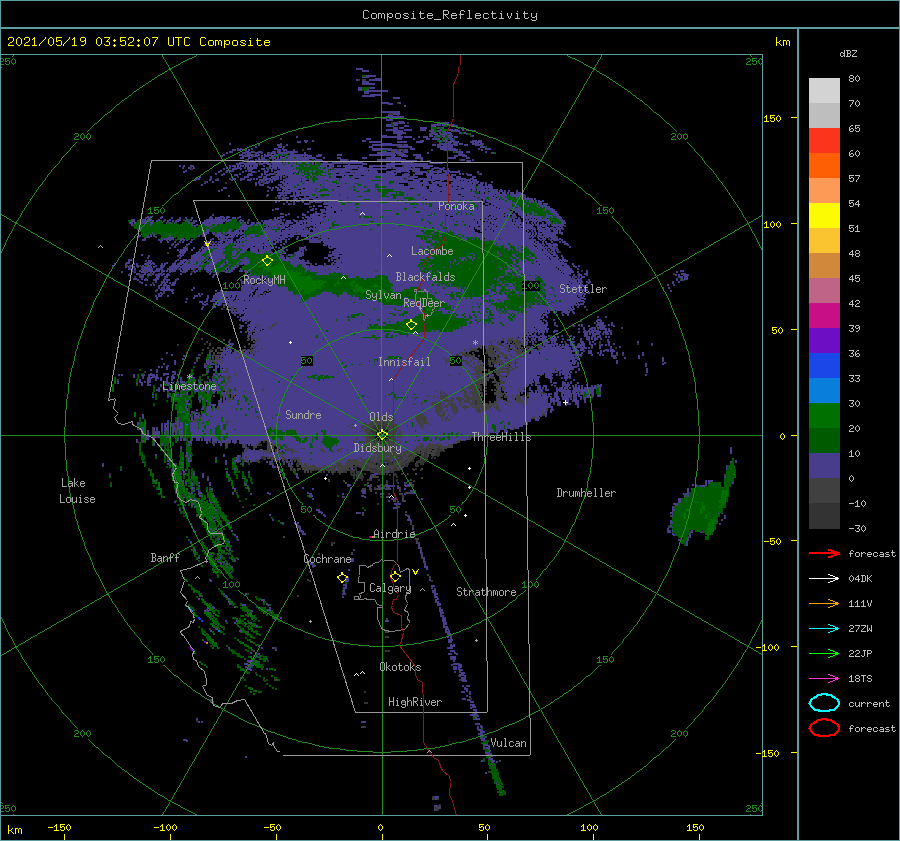Select the yellow diamond marker above Calgary
The width and height of the screenshot is (900, 841).
[x=395, y=576]
